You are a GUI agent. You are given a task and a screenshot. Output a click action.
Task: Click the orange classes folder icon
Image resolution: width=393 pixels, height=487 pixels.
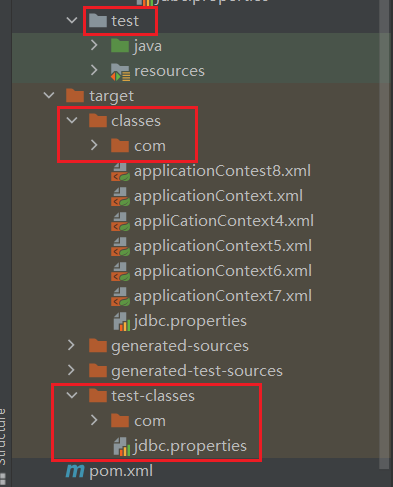point(98,121)
